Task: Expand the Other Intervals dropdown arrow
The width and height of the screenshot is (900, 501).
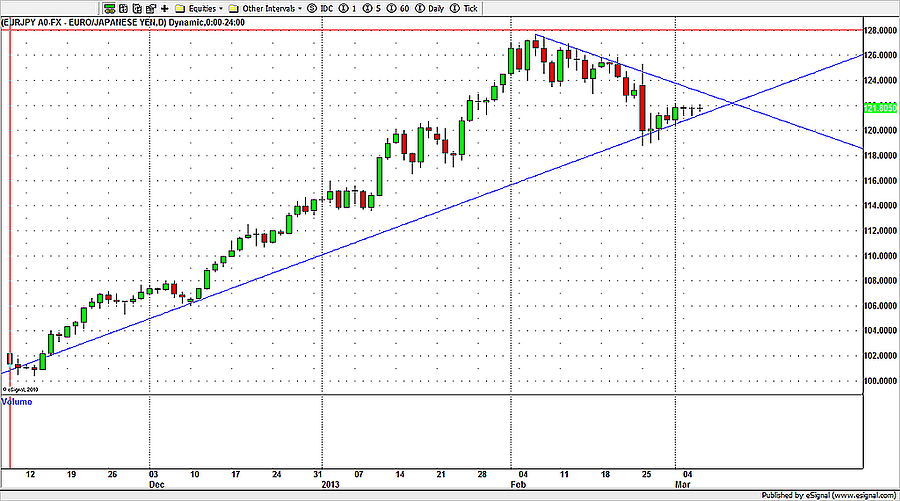Action: click(299, 8)
